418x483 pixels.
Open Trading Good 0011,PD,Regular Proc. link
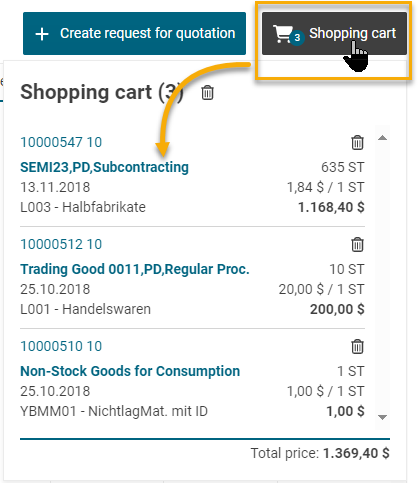point(135,269)
